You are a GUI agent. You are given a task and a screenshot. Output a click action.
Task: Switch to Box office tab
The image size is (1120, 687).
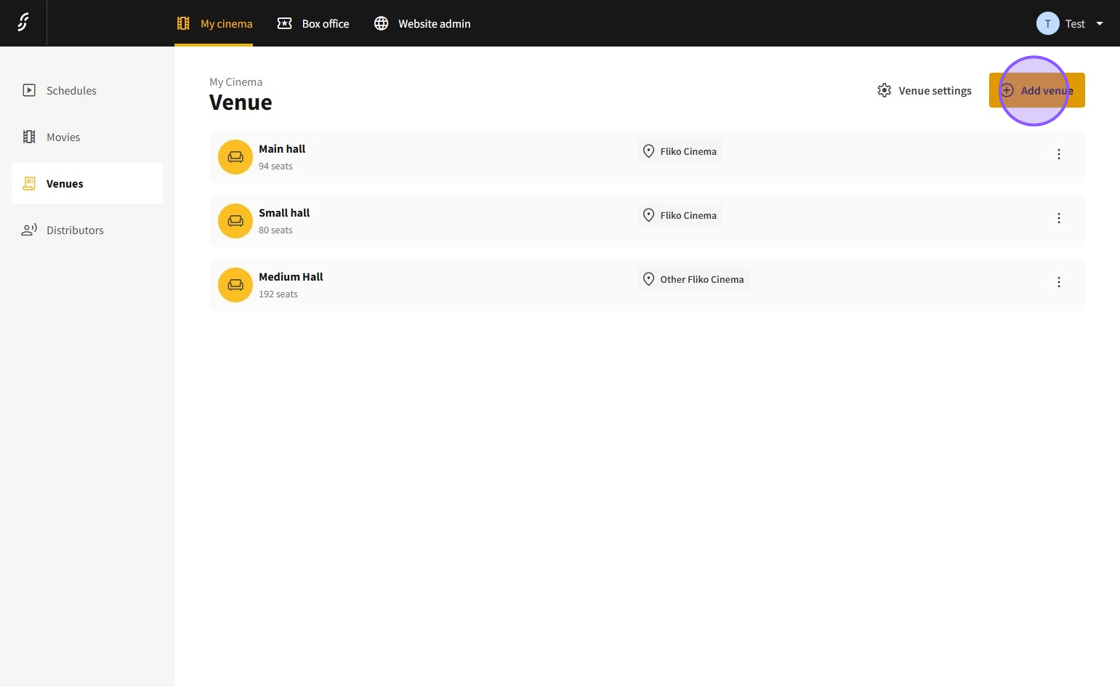[x=313, y=23]
